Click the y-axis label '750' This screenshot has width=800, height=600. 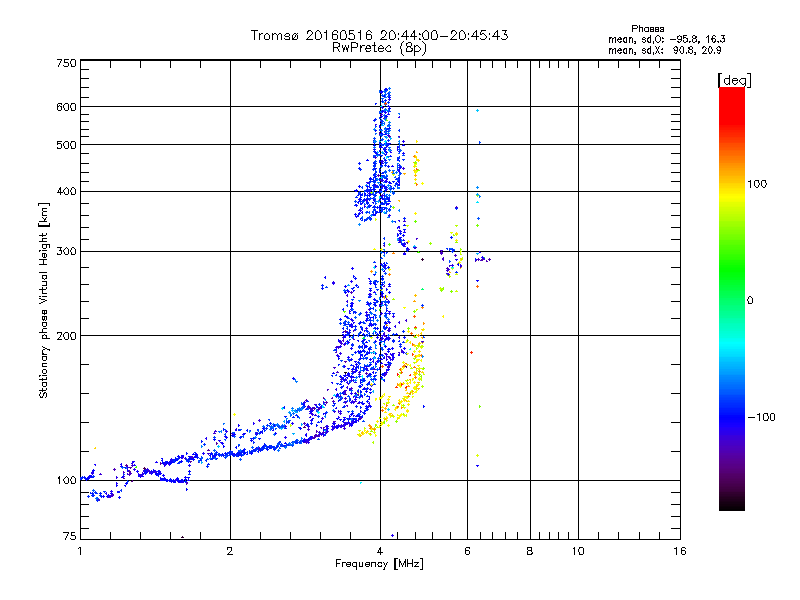(66, 63)
